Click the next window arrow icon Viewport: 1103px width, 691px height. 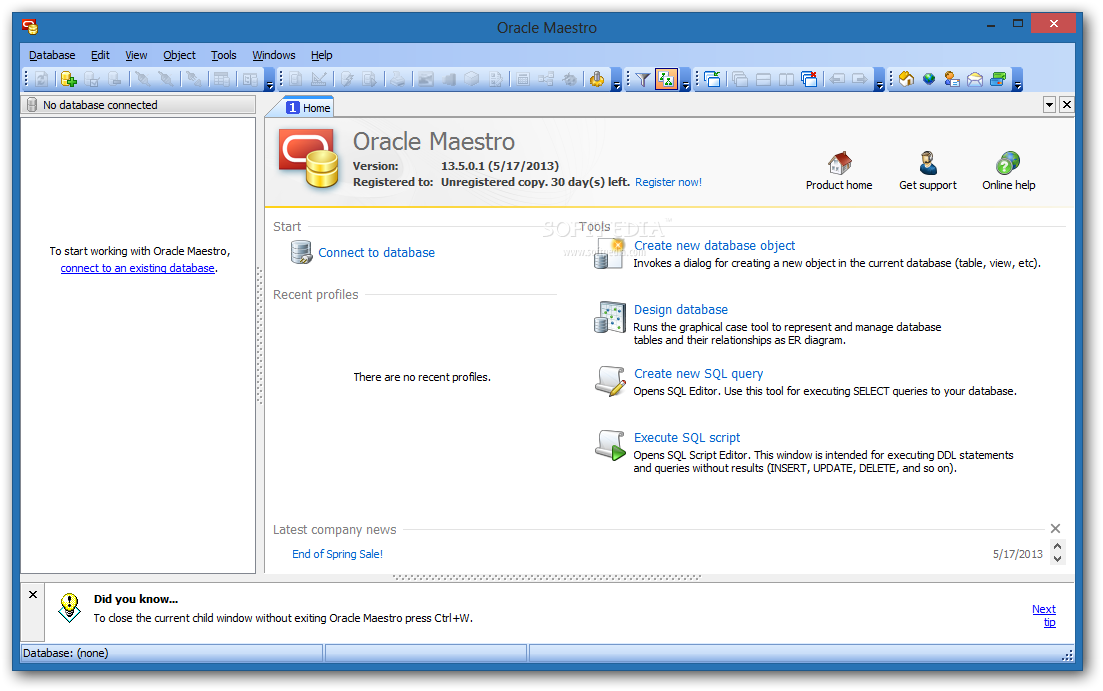(x=860, y=80)
